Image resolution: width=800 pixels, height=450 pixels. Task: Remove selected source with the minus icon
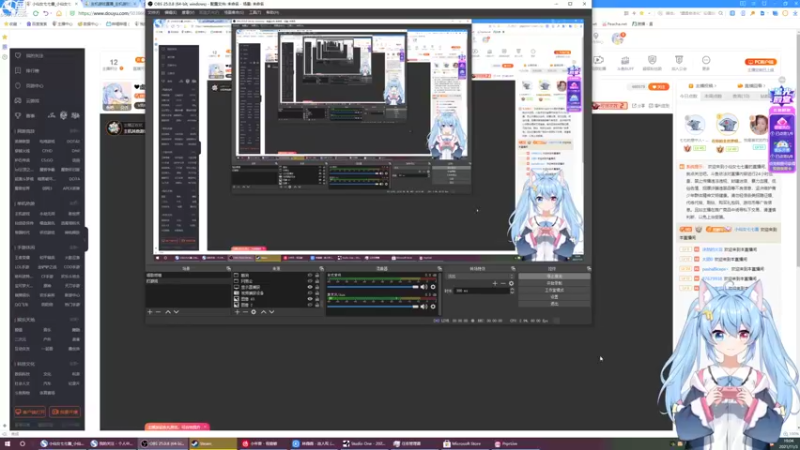245,312
